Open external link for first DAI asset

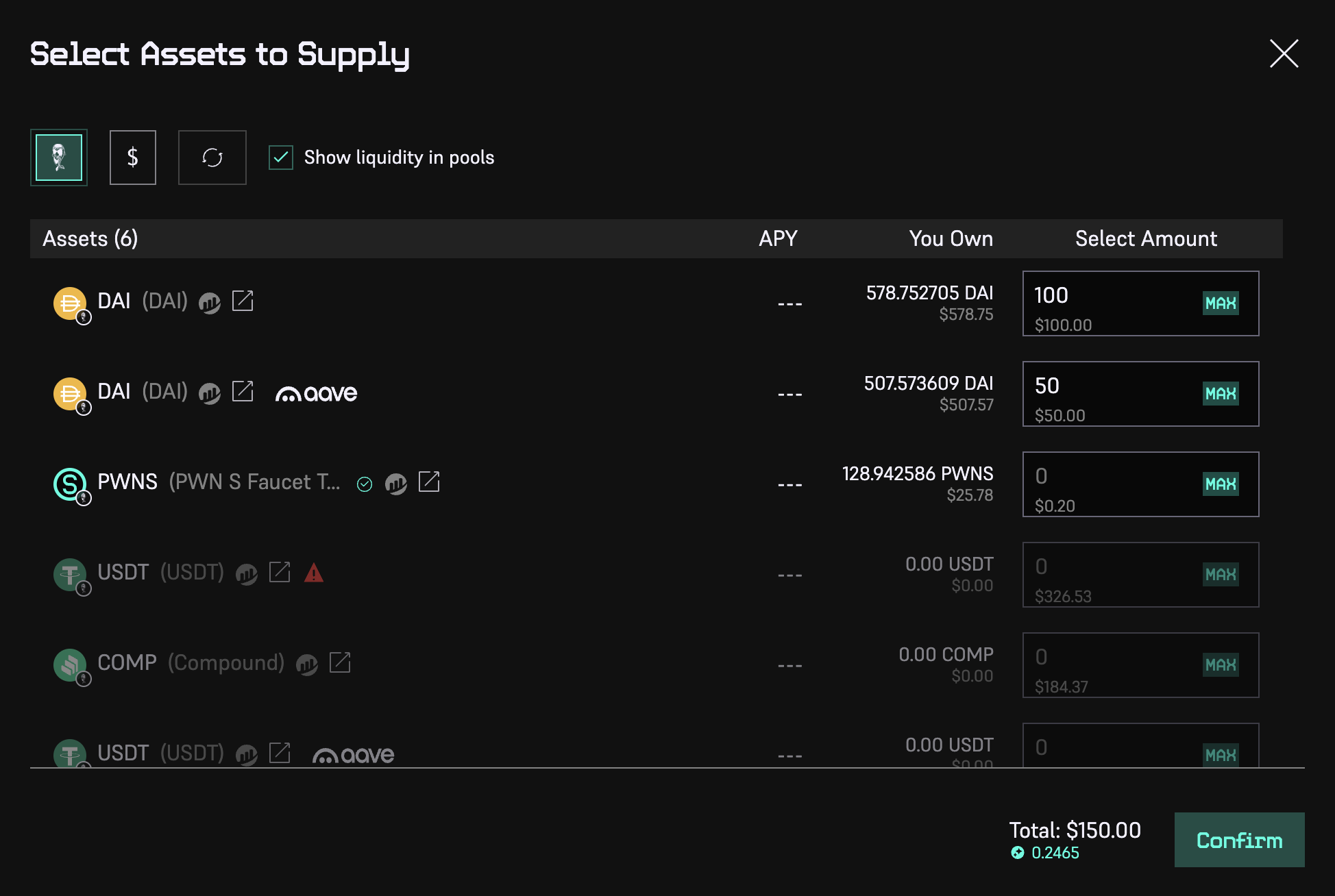click(x=243, y=301)
